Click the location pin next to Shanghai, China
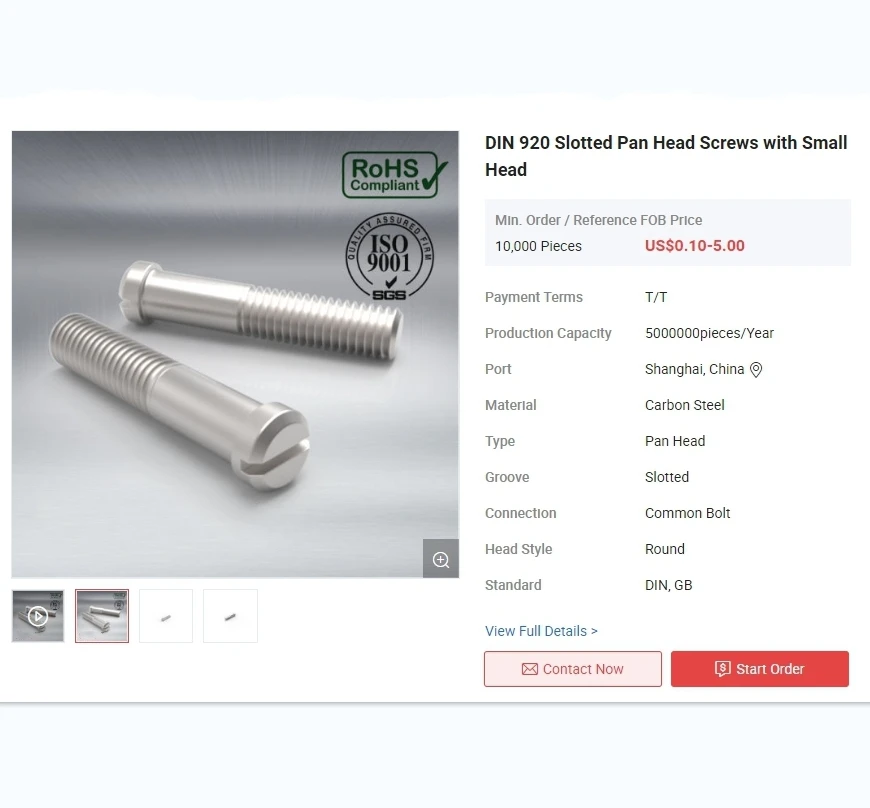Viewport: 870px width, 808px height. pos(756,370)
